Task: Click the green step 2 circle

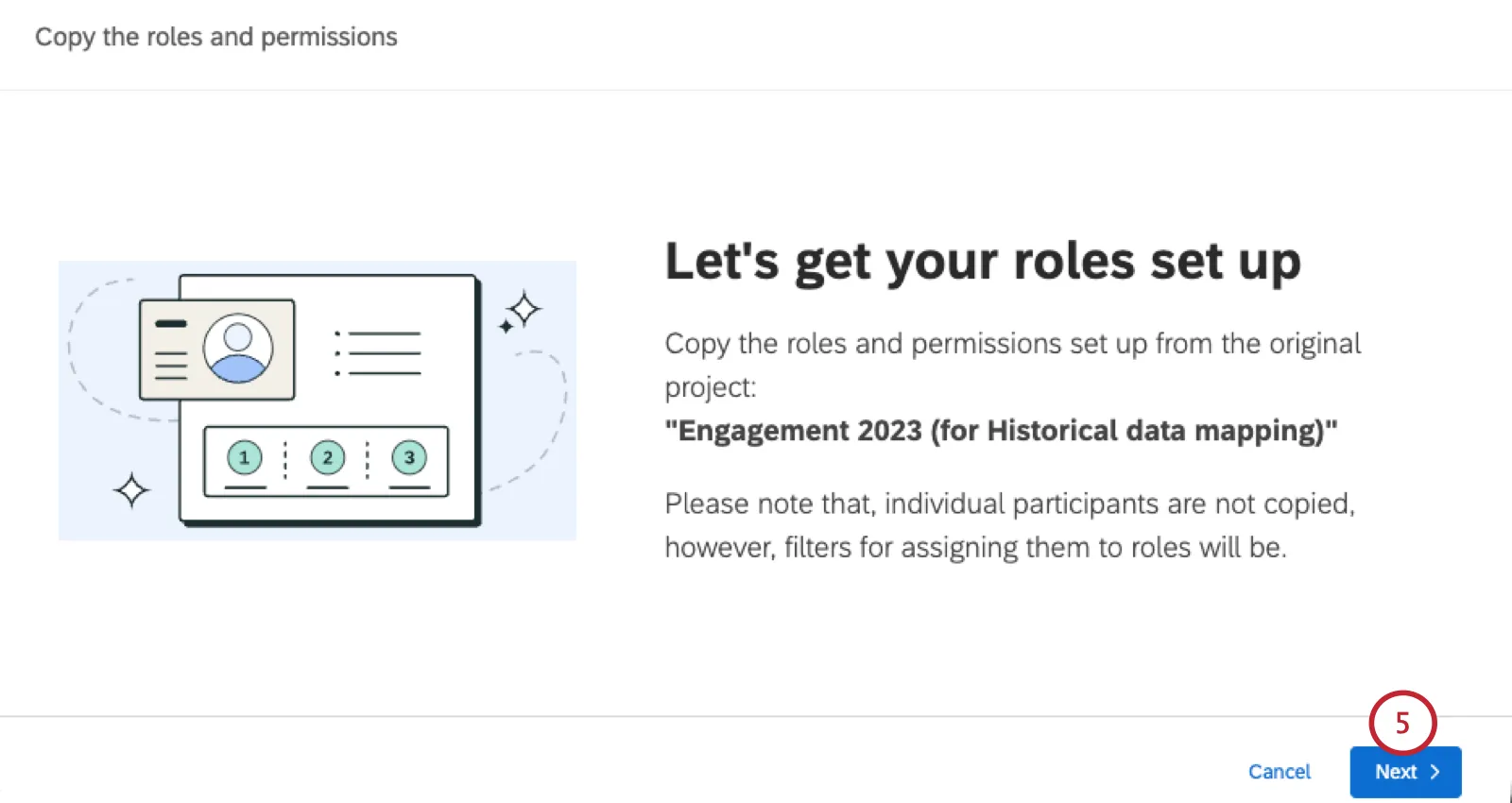Action: 327,458
